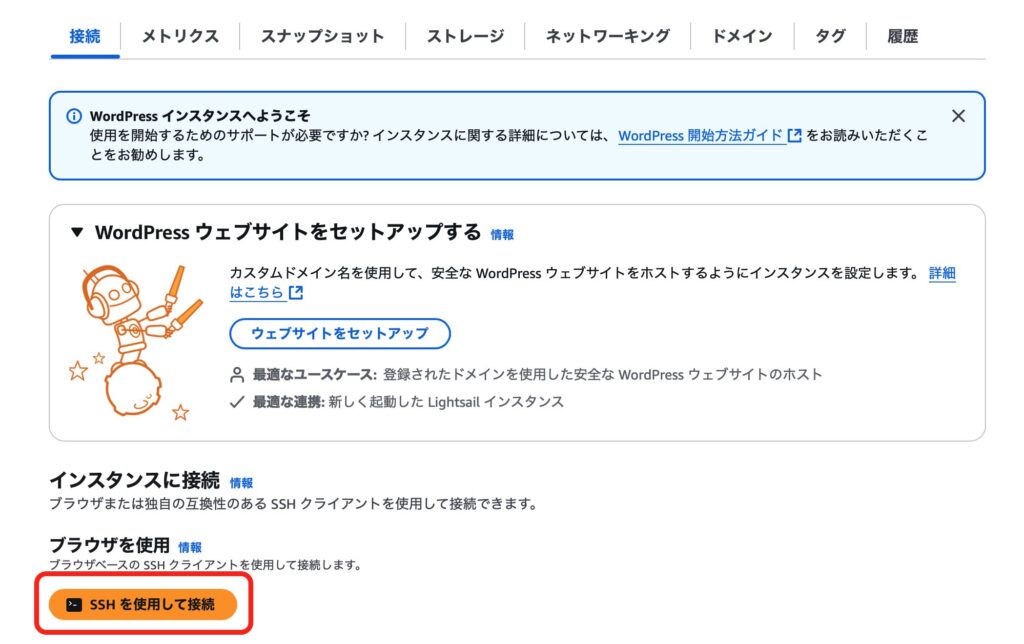
Task: Click the external link icon after はこちら
Action: tap(296, 292)
